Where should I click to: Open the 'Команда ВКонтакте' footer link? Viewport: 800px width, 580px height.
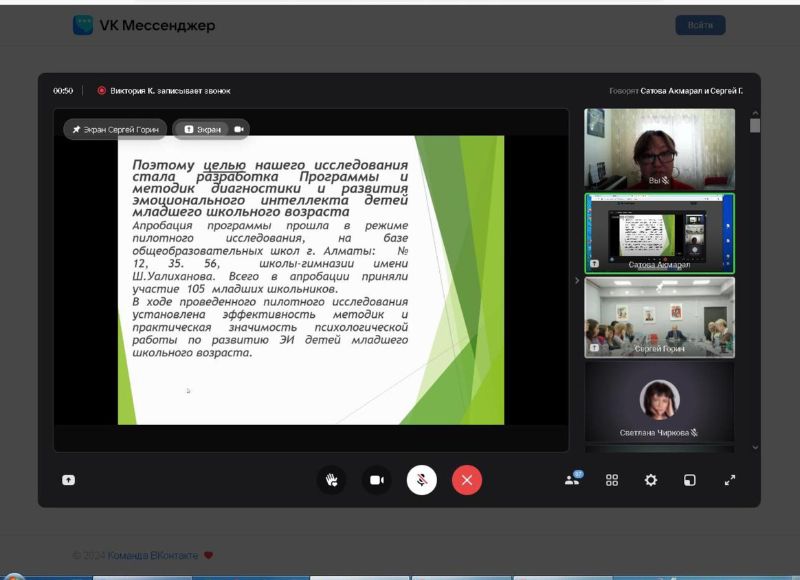[153, 555]
